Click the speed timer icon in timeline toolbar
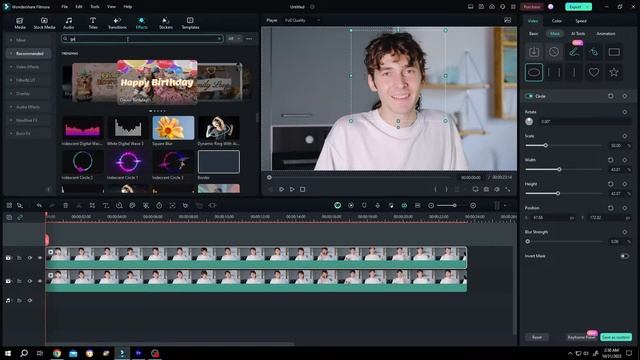This screenshot has width=640, height=360. point(159,205)
